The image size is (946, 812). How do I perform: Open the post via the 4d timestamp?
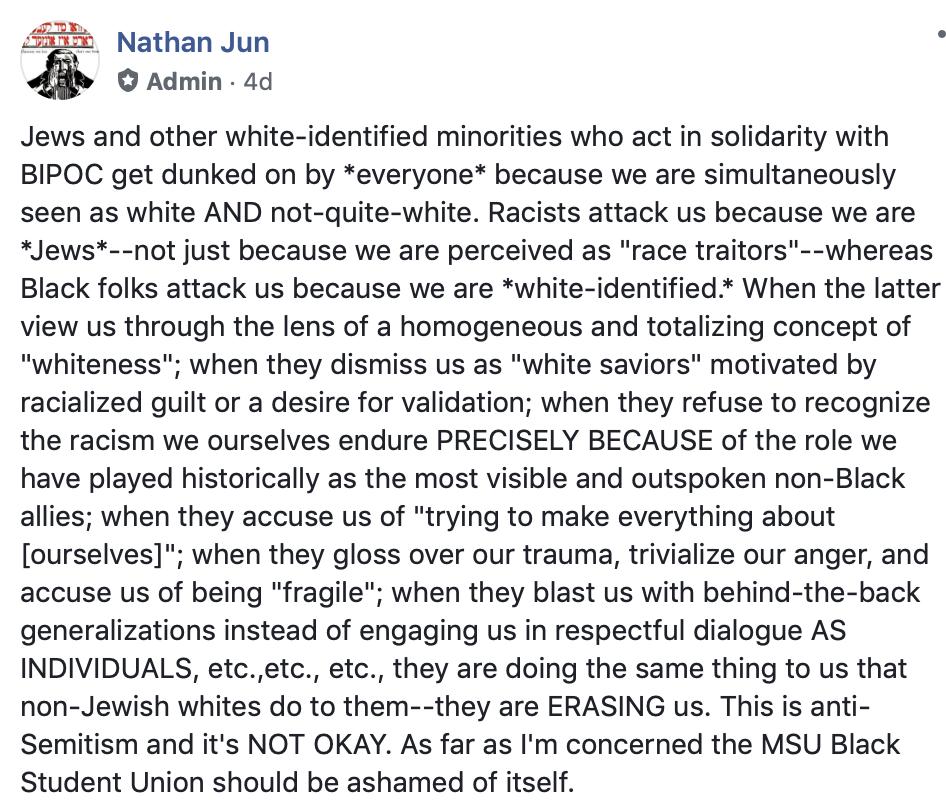coord(258,81)
